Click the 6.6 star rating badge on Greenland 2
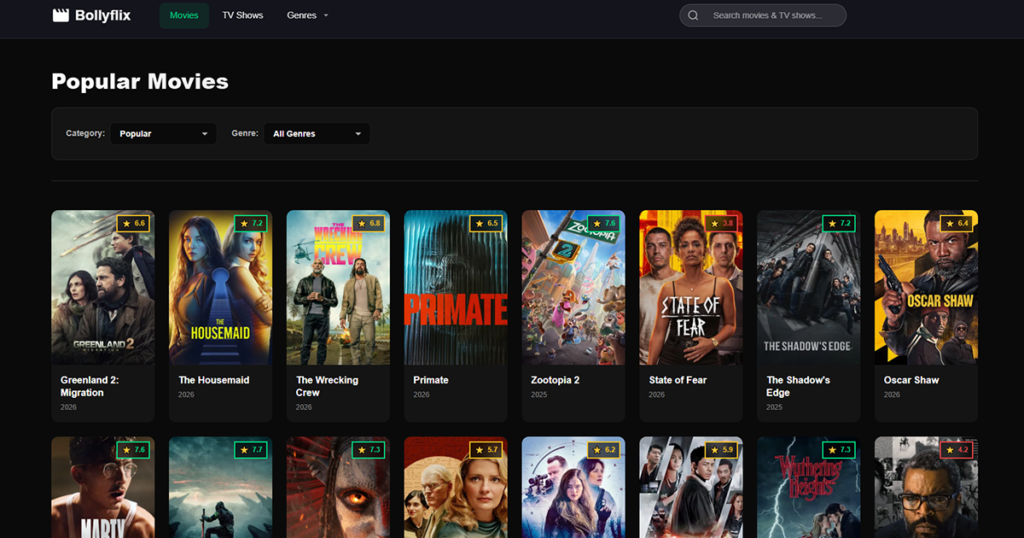The height and width of the screenshot is (538, 1024). 133,223
